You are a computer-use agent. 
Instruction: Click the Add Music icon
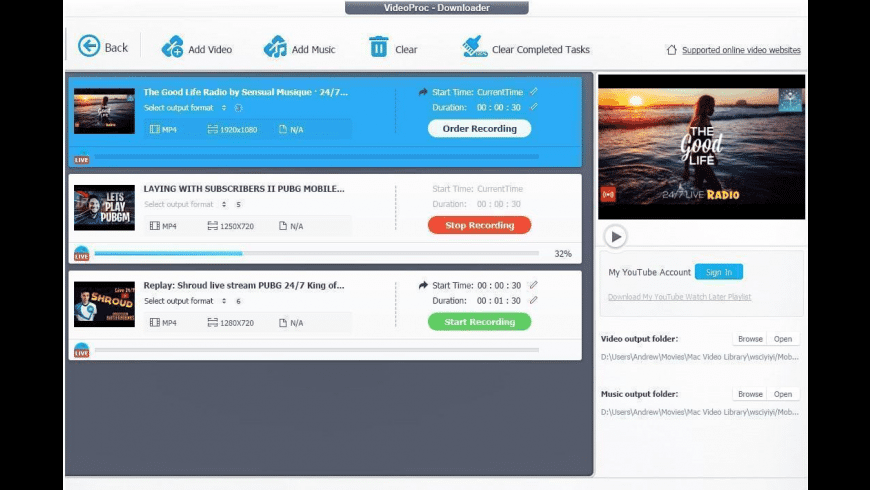(x=275, y=47)
